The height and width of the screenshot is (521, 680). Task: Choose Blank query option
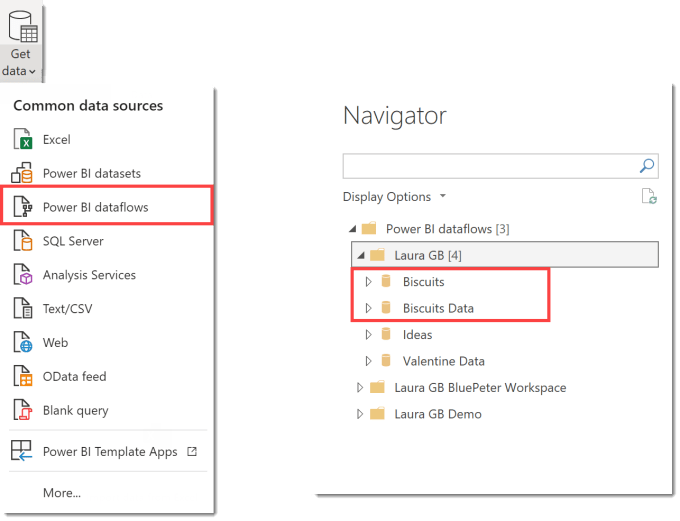[75, 410]
